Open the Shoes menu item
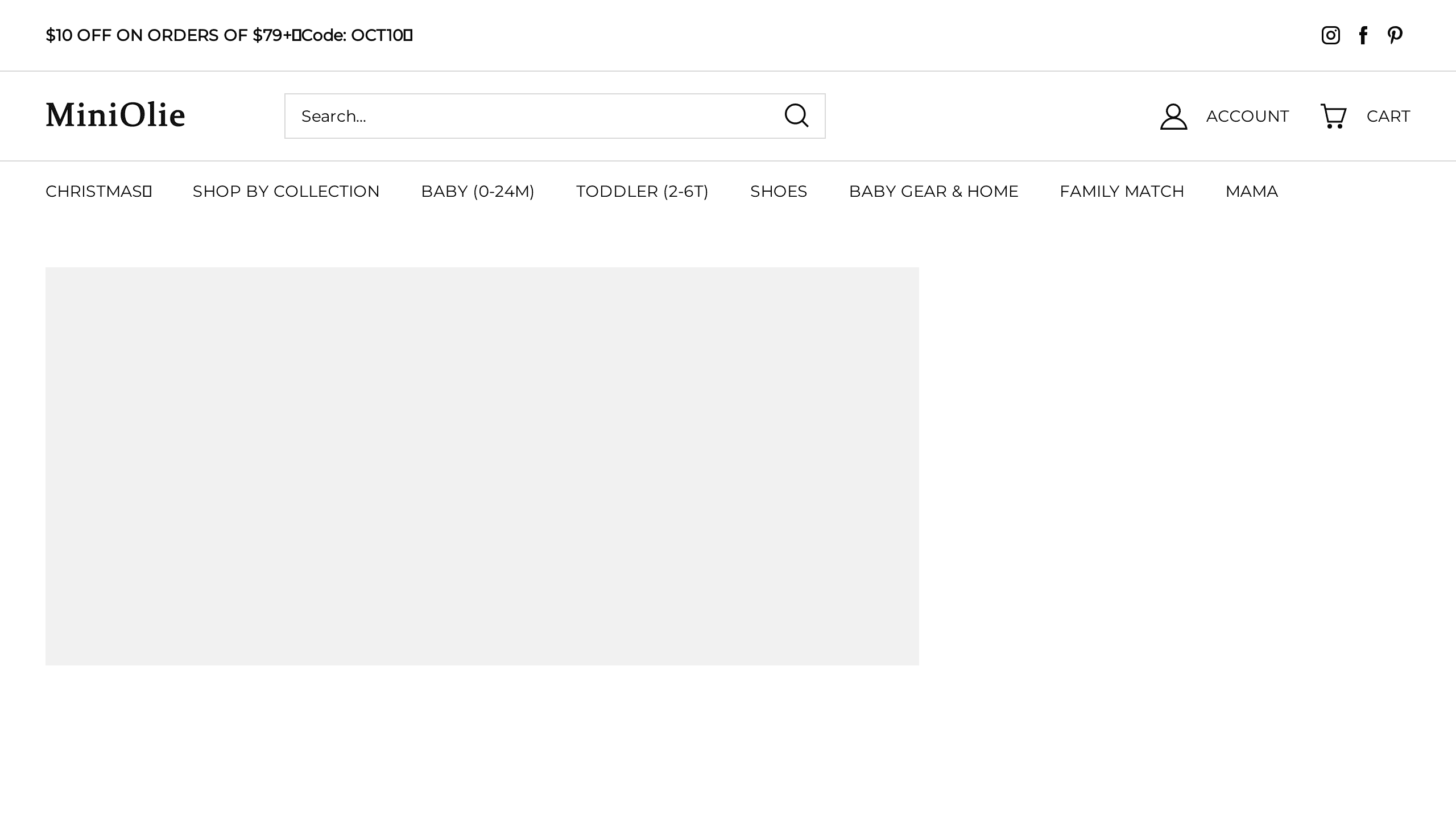 pos(779,191)
